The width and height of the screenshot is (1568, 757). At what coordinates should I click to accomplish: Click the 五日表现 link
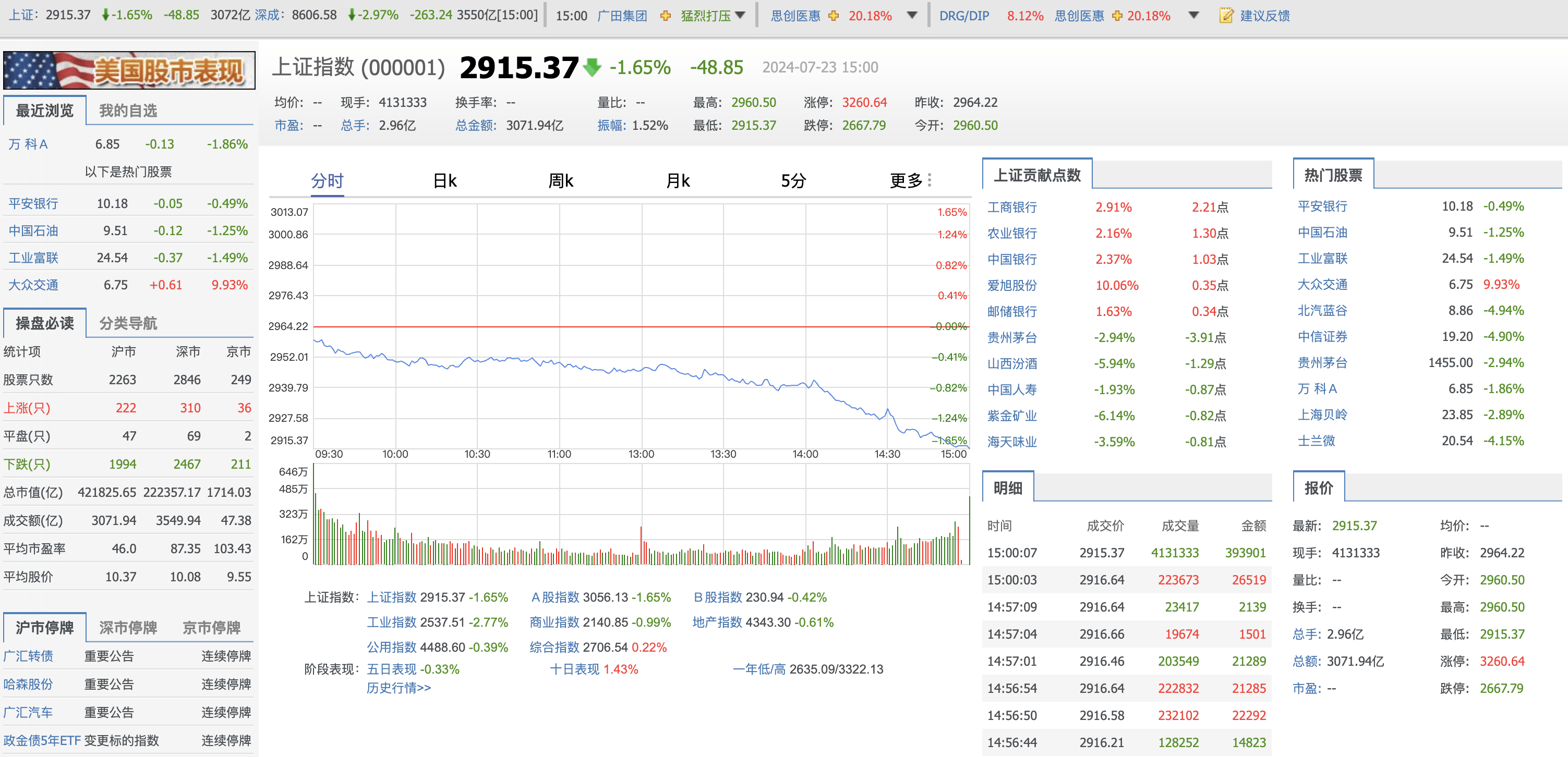pyautogui.click(x=391, y=669)
